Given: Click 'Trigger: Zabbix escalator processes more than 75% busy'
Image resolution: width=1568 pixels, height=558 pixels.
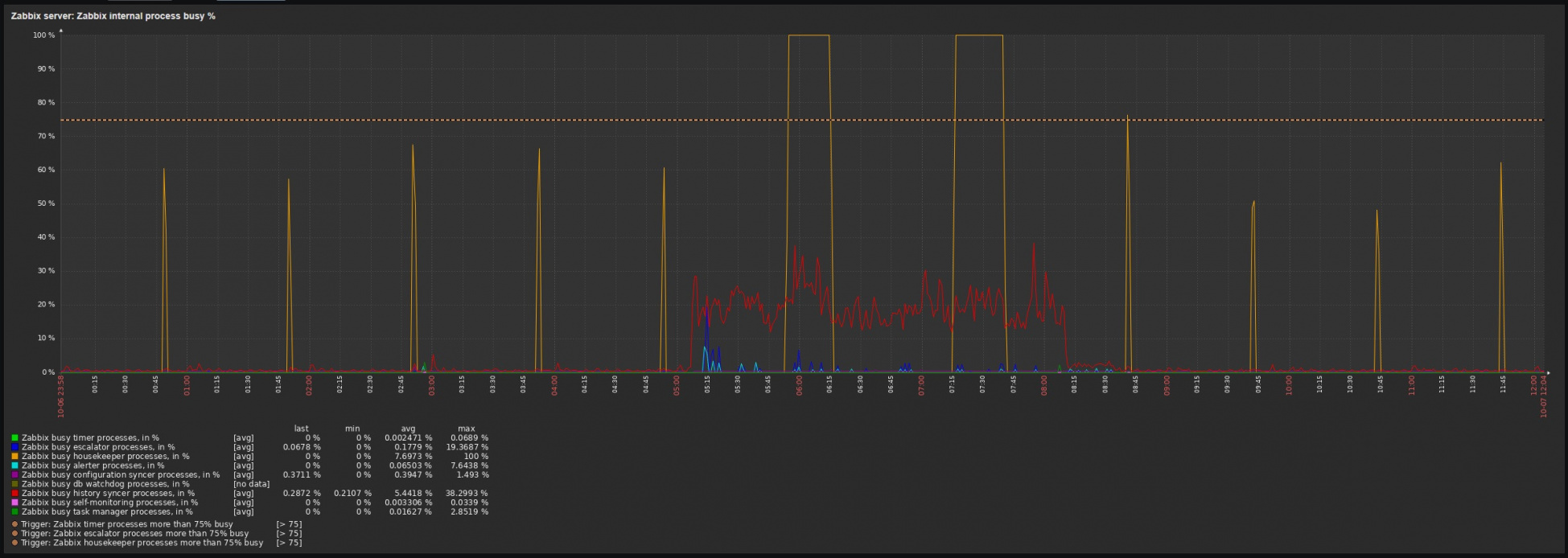Looking at the screenshot, I should click(135, 533).
